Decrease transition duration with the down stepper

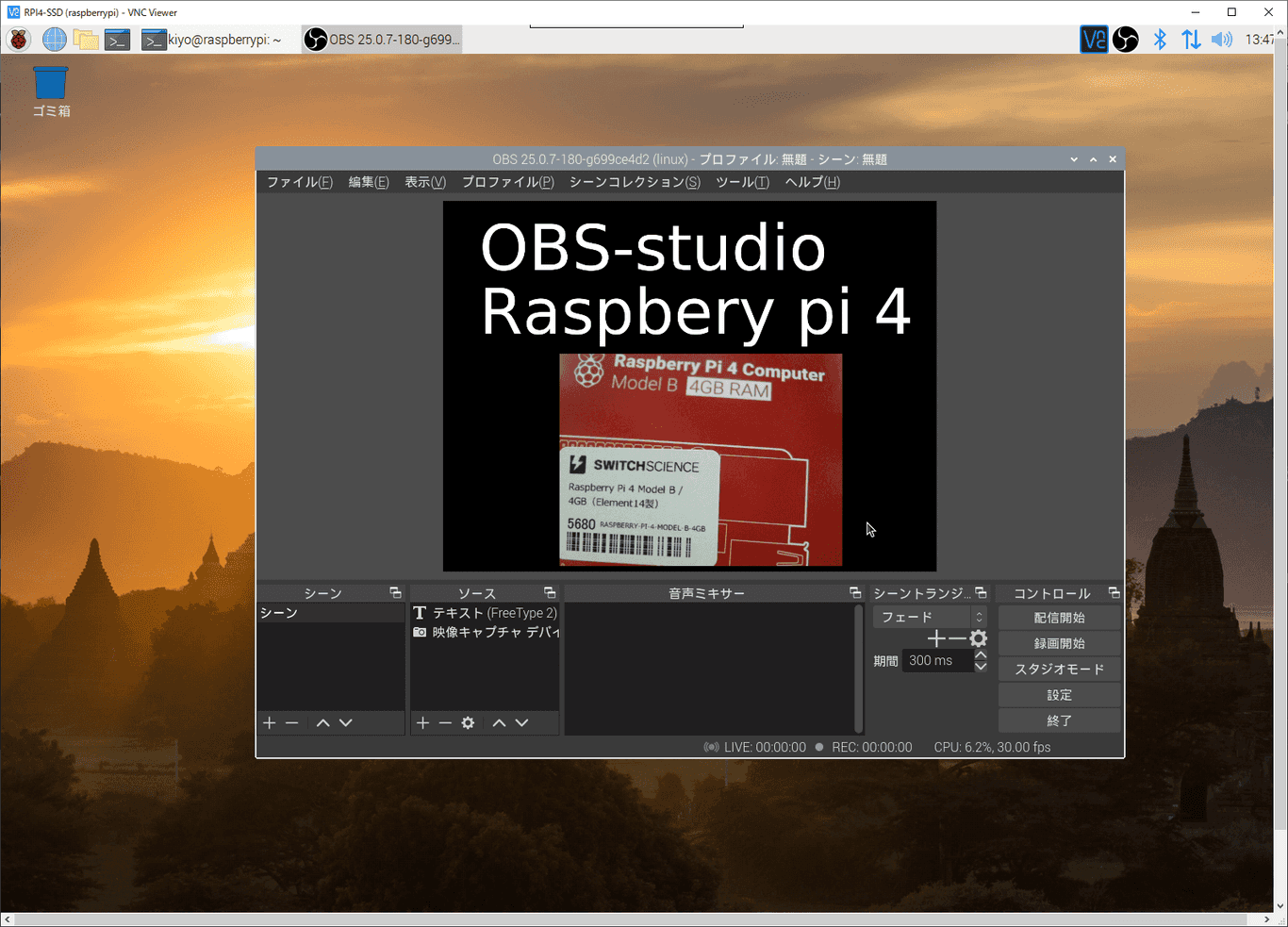tap(981, 666)
